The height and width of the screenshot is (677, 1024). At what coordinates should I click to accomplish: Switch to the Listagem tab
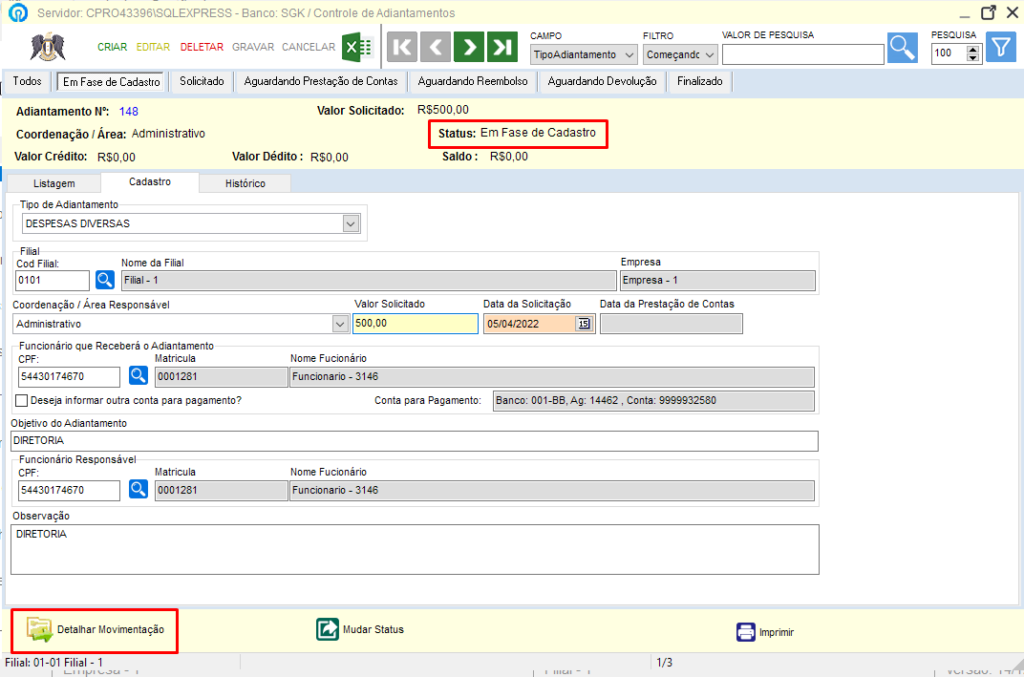54,183
